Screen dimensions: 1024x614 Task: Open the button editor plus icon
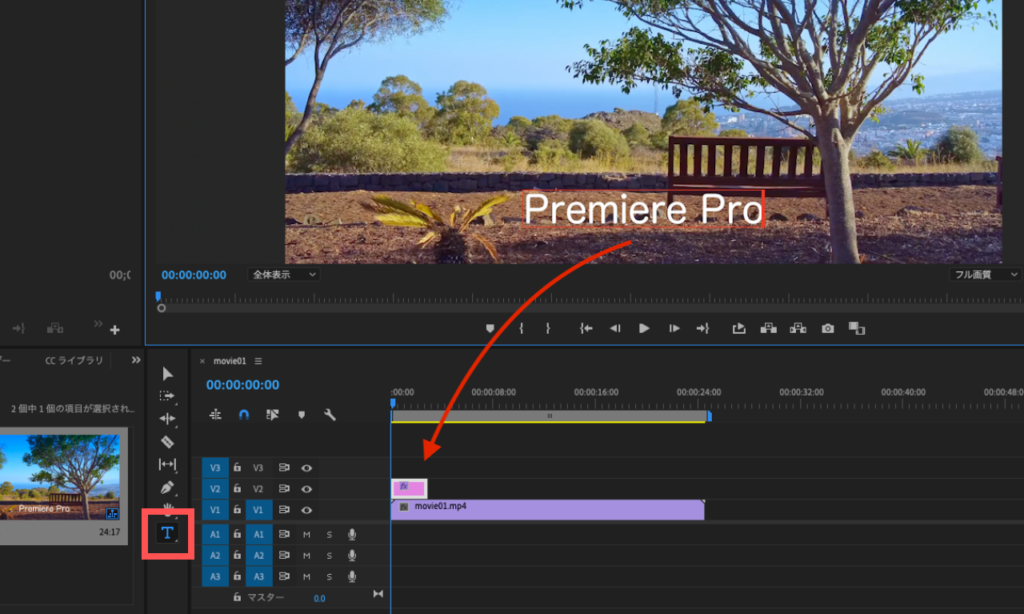click(x=115, y=330)
